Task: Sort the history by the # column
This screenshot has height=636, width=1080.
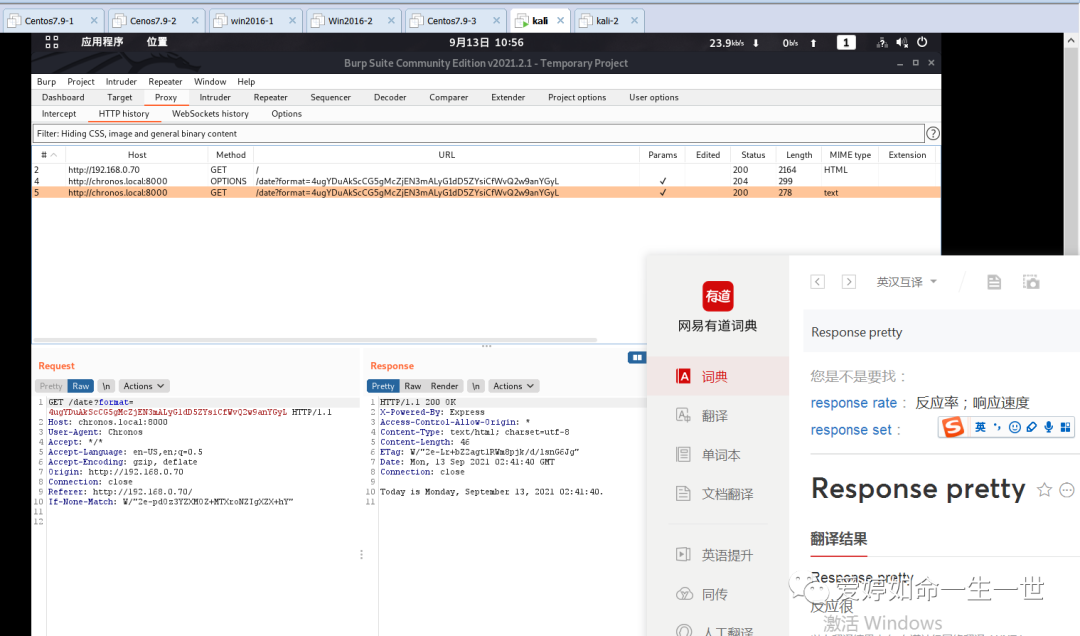Action: (x=48, y=155)
